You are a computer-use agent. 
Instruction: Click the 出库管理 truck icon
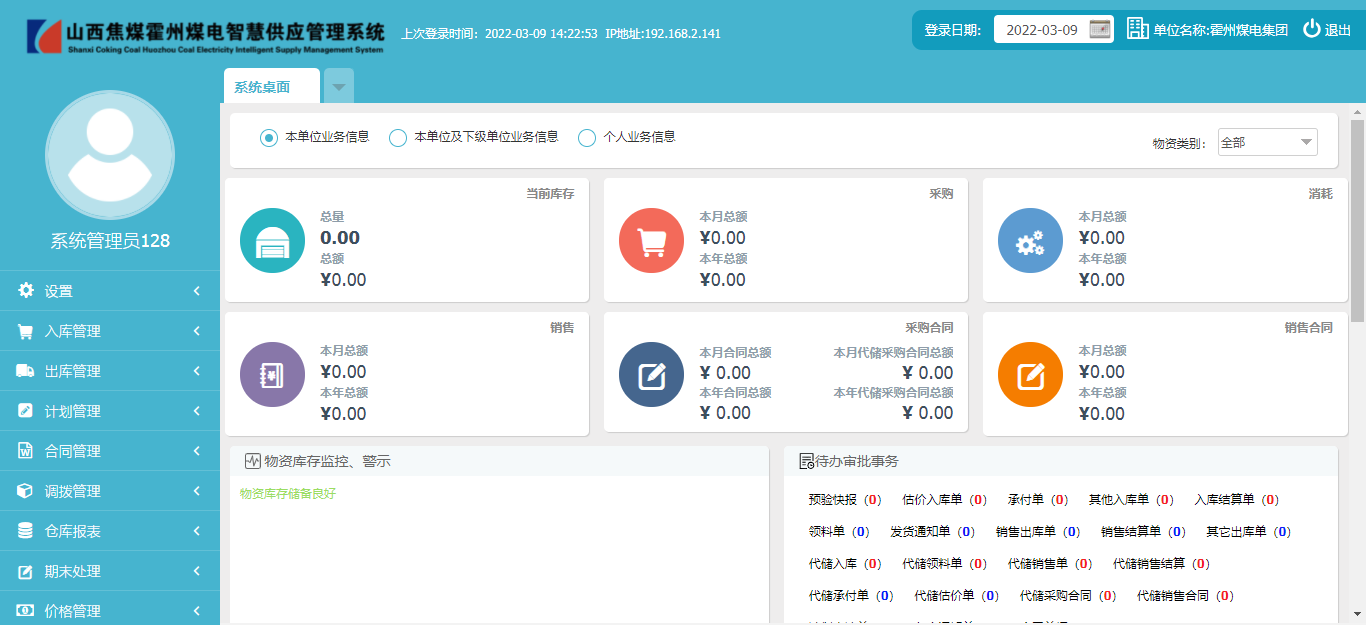pyautogui.click(x=24, y=370)
